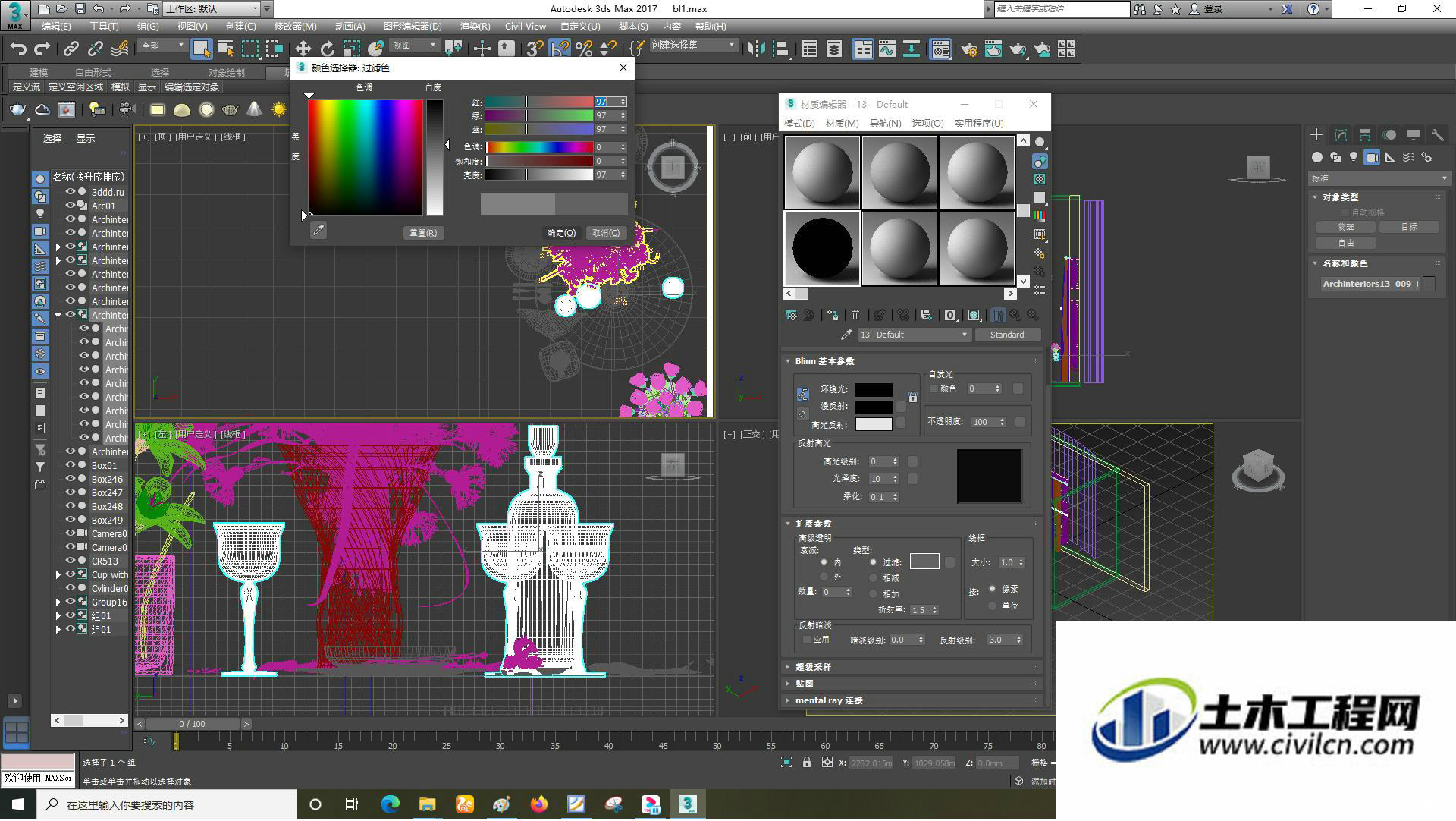1456x821 pixels.
Task: Expand the 贴图 rollout
Action: click(x=913, y=684)
